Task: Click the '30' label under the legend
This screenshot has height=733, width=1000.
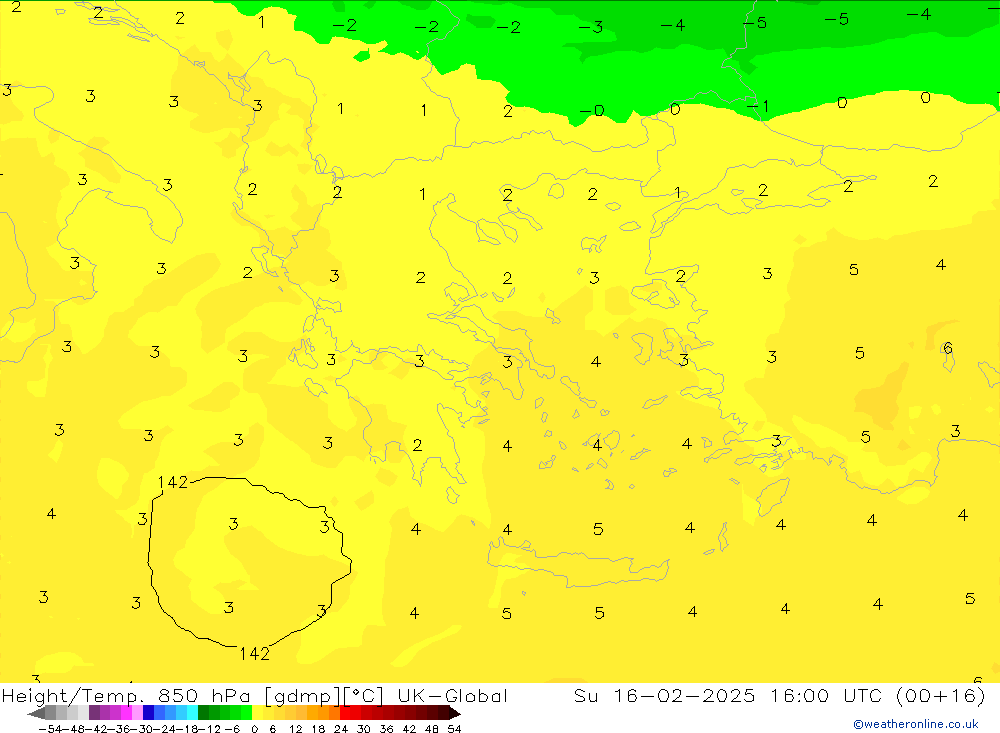Action: click(x=364, y=729)
